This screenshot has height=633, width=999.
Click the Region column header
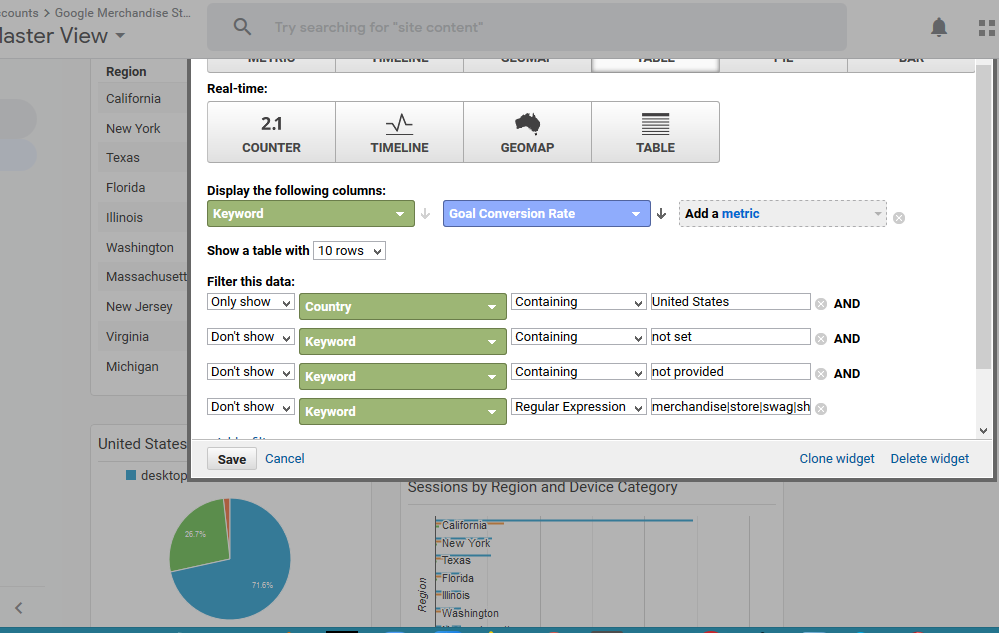pyautogui.click(x=126, y=72)
